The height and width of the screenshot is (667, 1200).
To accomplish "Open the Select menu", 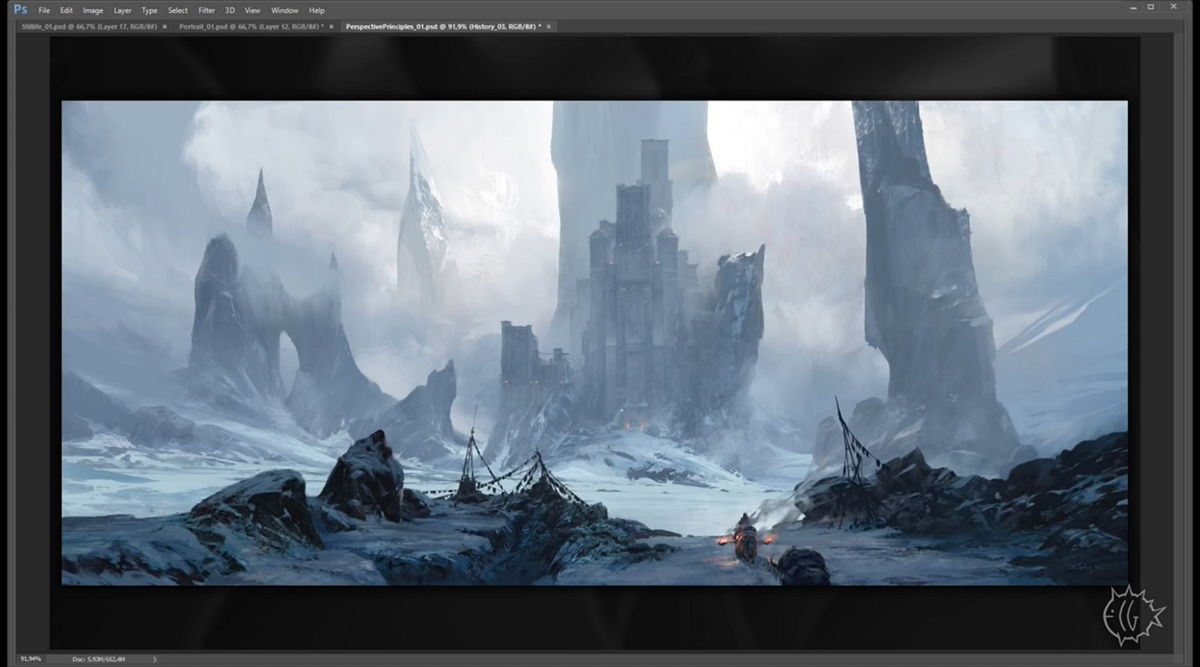I will (178, 10).
